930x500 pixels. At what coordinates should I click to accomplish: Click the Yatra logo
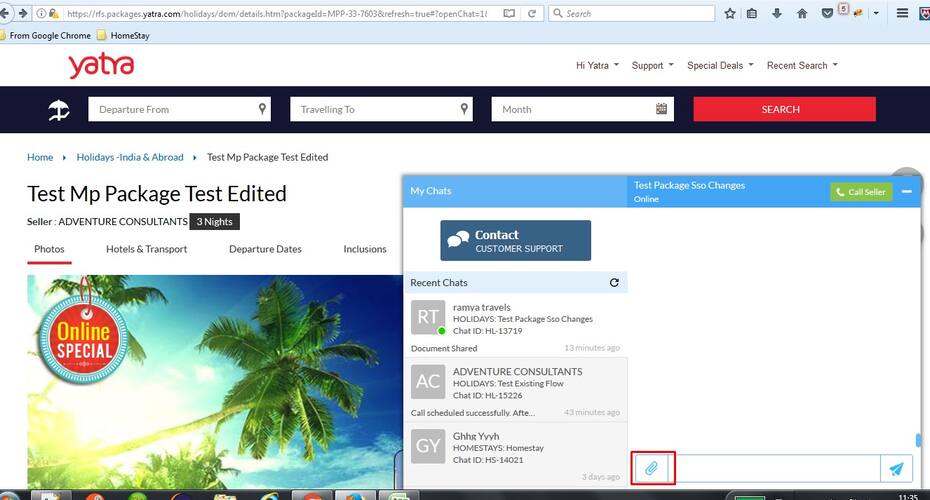pos(101,65)
